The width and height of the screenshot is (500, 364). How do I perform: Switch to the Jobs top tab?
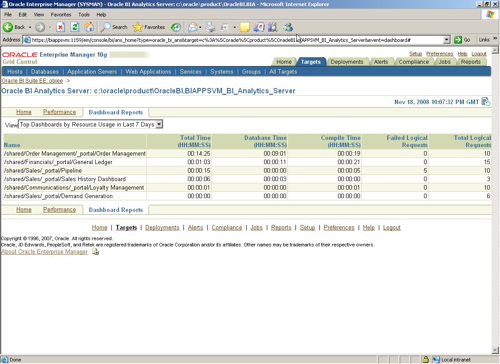[x=444, y=62]
